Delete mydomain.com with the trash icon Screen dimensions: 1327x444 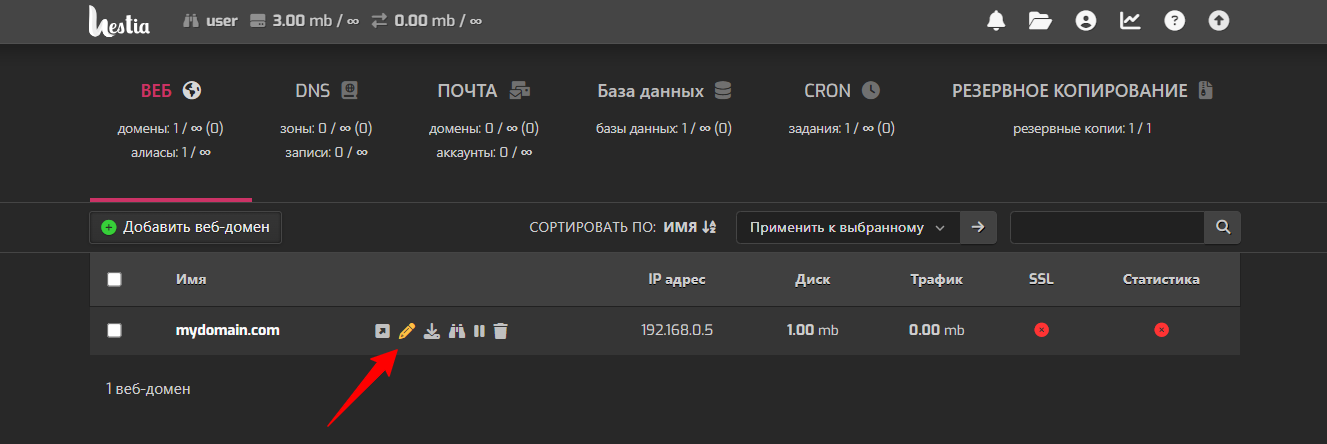(x=501, y=331)
